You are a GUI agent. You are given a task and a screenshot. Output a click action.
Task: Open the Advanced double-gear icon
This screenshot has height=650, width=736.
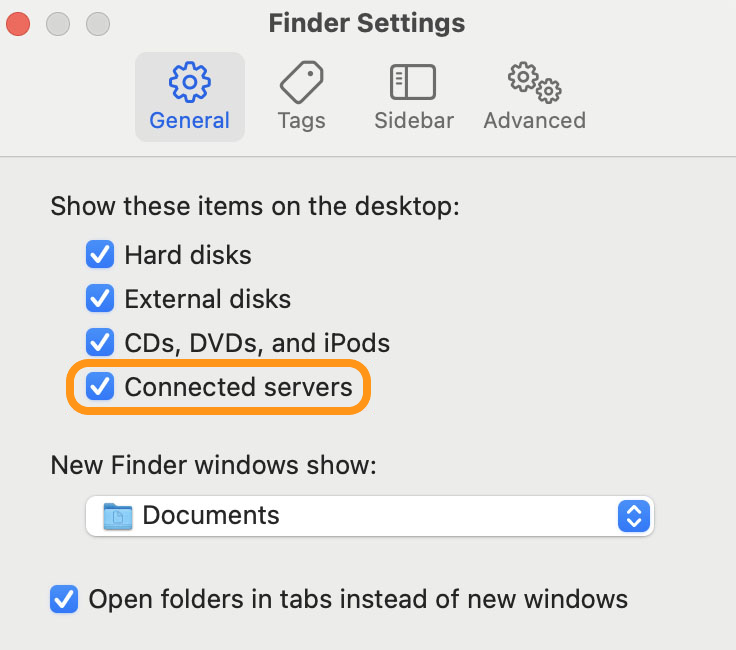tap(535, 82)
